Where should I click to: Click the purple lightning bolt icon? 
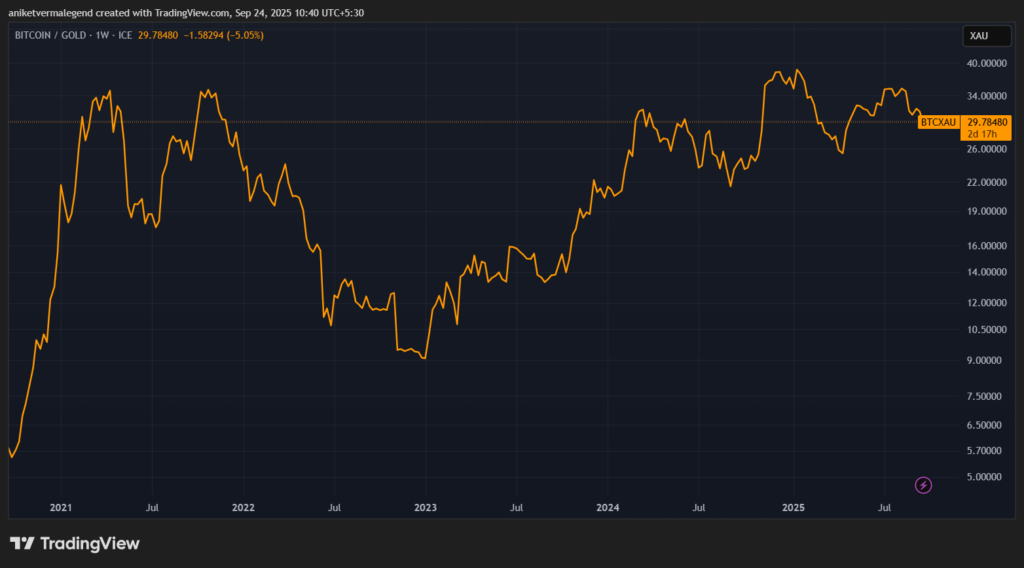924,485
